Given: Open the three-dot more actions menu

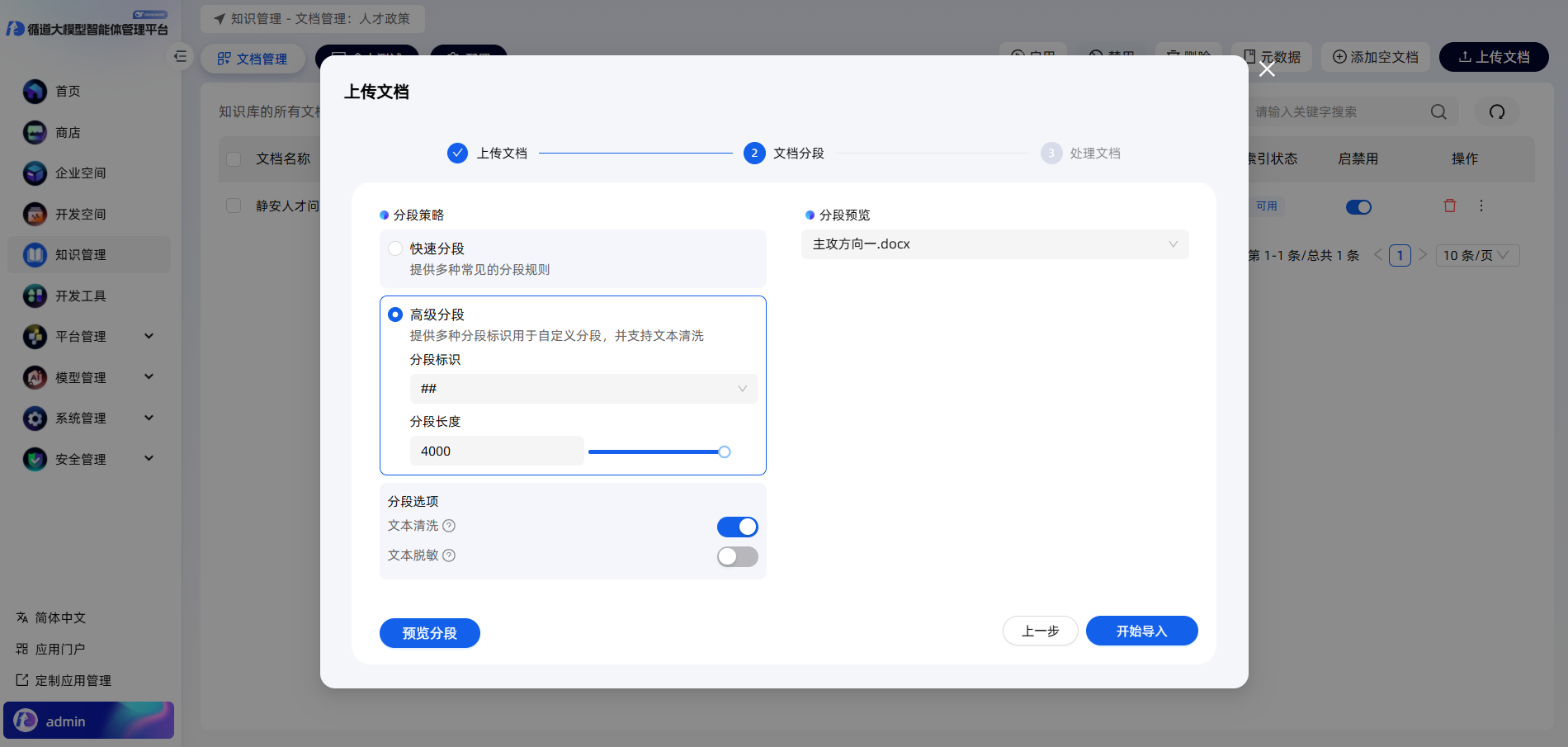Looking at the screenshot, I should click(x=1481, y=206).
